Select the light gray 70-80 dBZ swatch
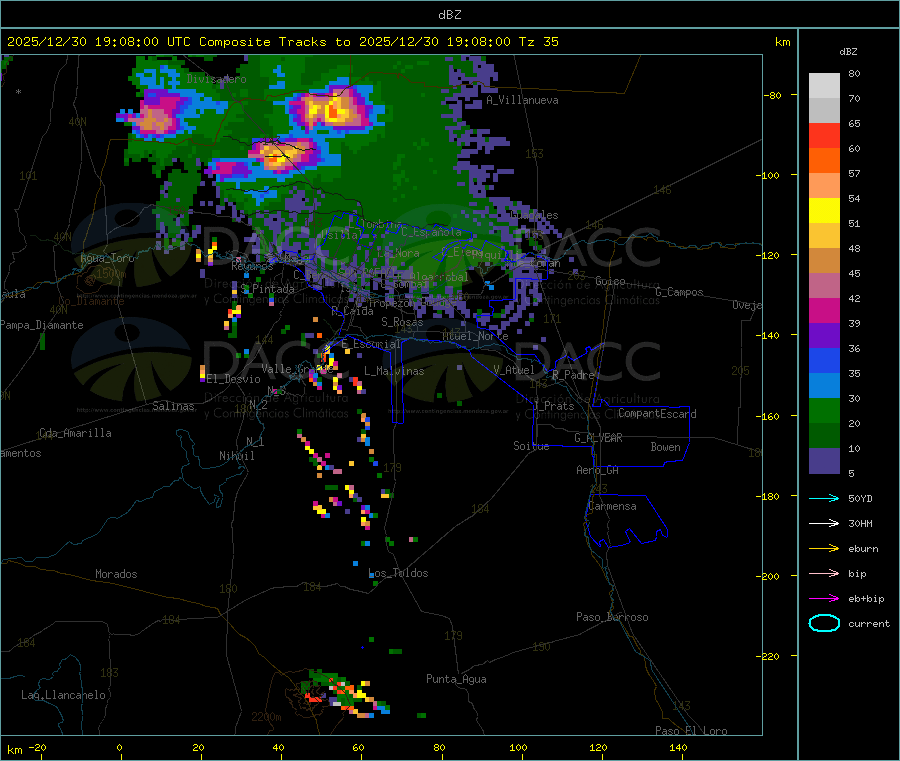 point(824,86)
